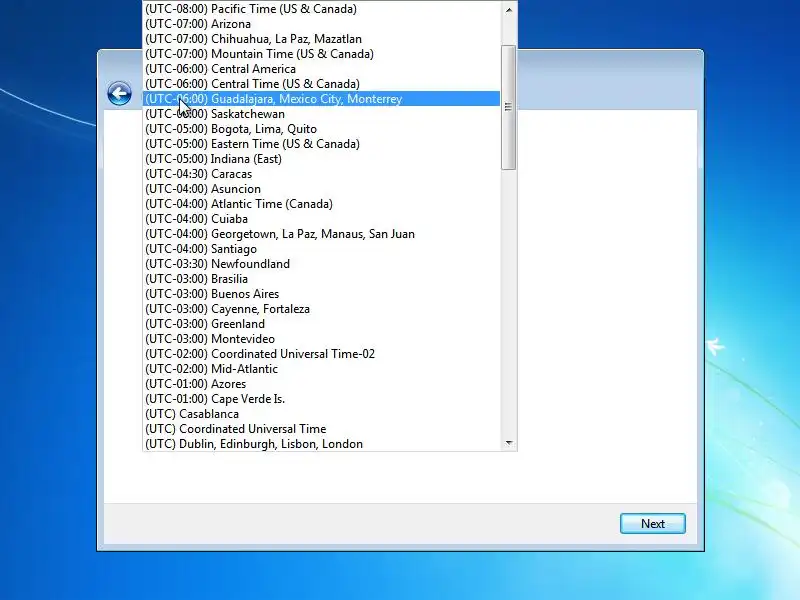The height and width of the screenshot is (600, 800).
Task: Select Guadalajara, Mexico City, Monterrey
Action: tap(321, 98)
